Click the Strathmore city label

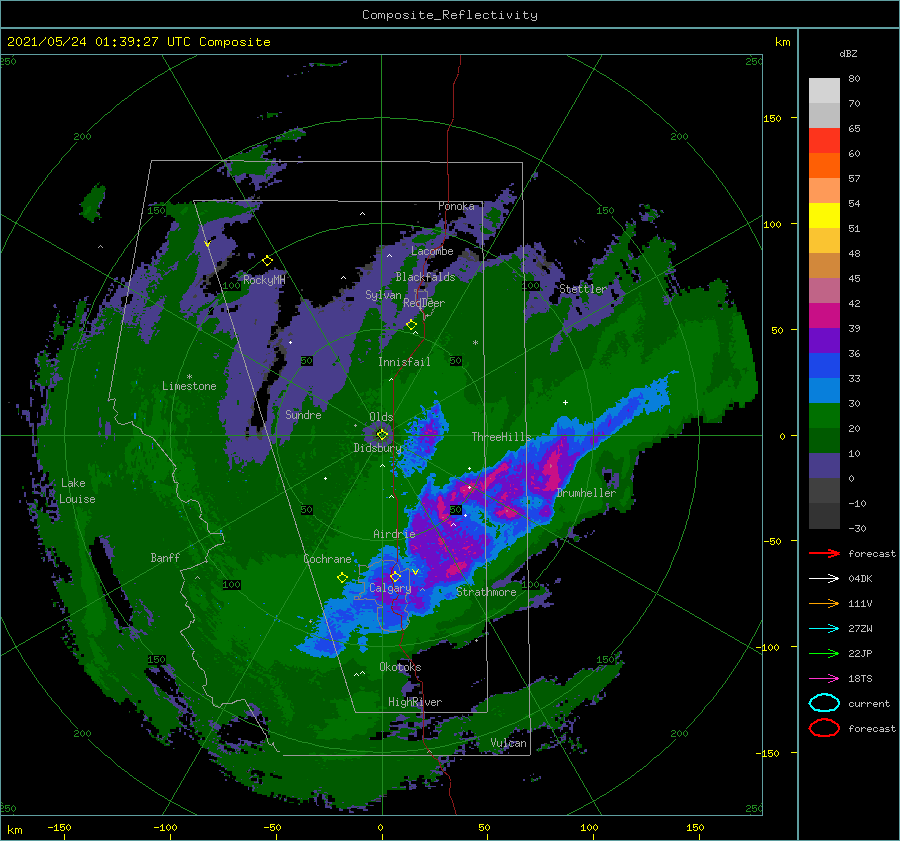pyautogui.click(x=486, y=592)
